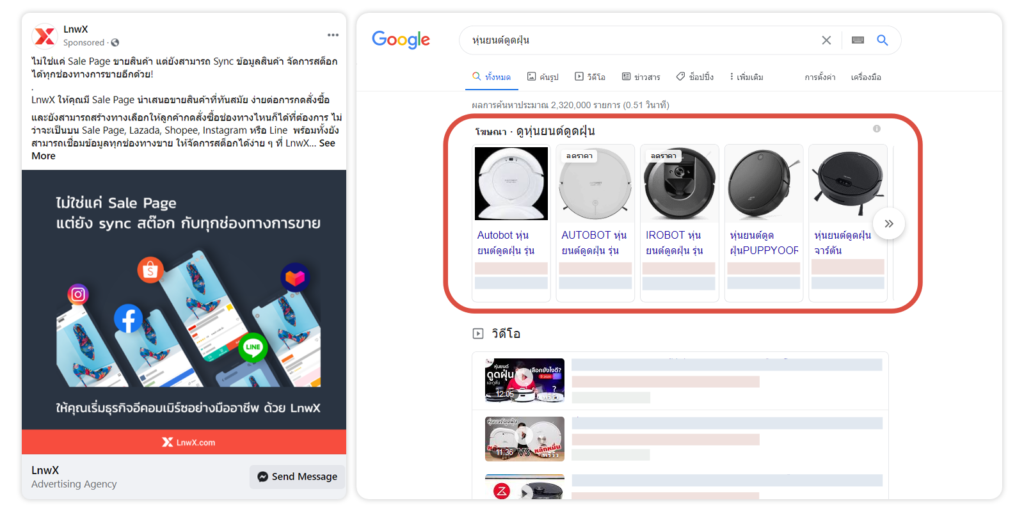Open the ข่าวสาร news tab
1024x512 pixels.
641,77
